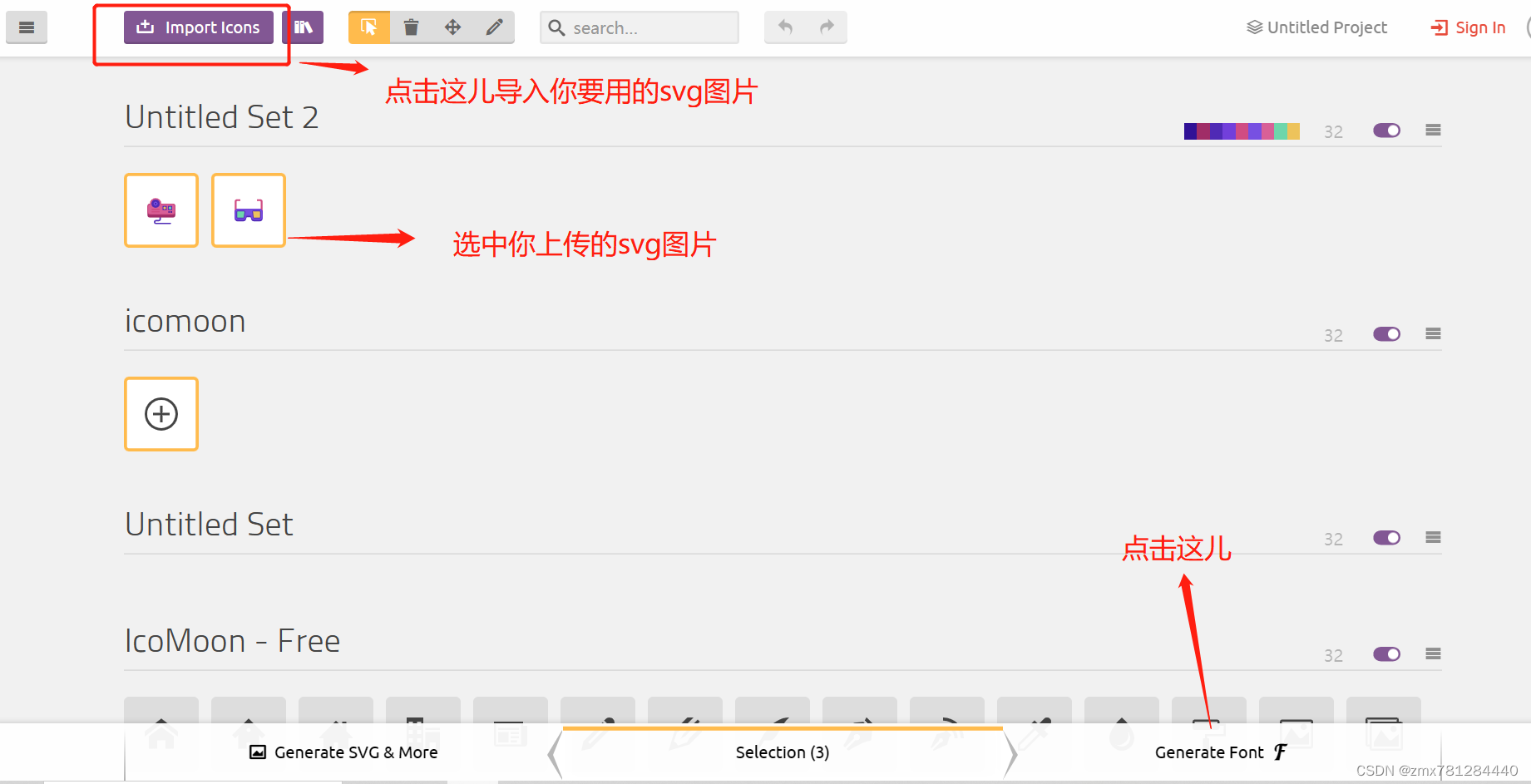
Task: Open the Untitled Set 2 options menu
Action: (1433, 130)
